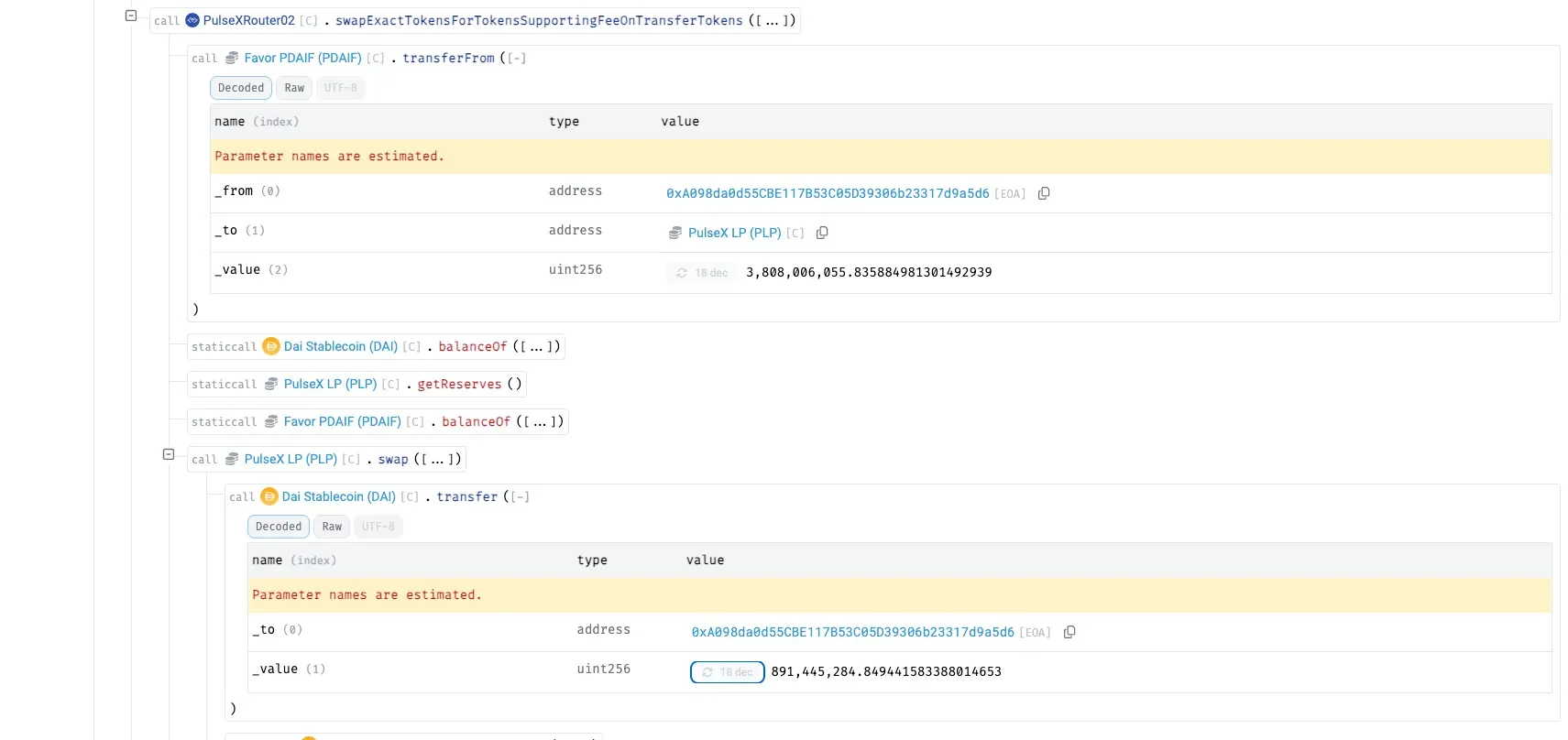Collapse transferFrom parameters bracket
Screen dimensions: 1568x740
(x=518, y=59)
